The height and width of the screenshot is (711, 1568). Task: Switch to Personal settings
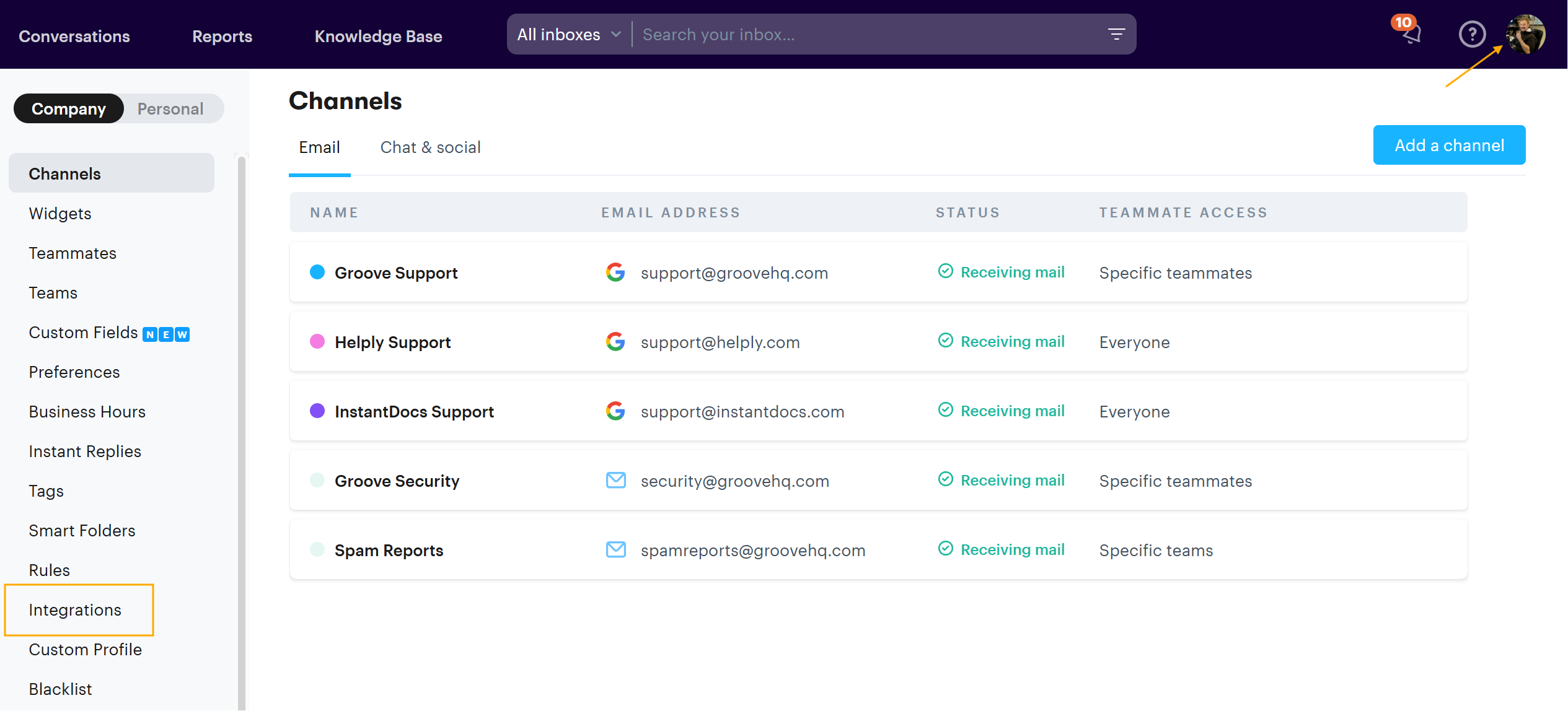[170, 109]
